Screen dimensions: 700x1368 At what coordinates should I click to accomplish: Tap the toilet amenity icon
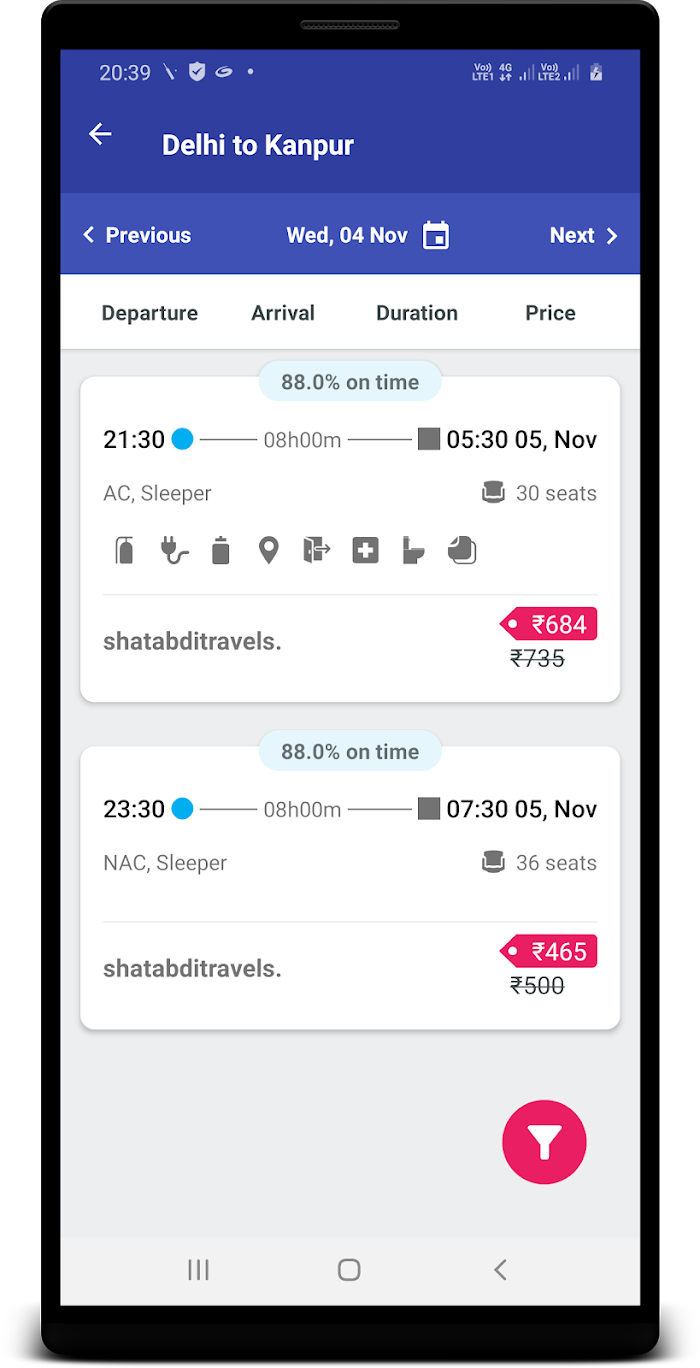[x=414, y=550]
